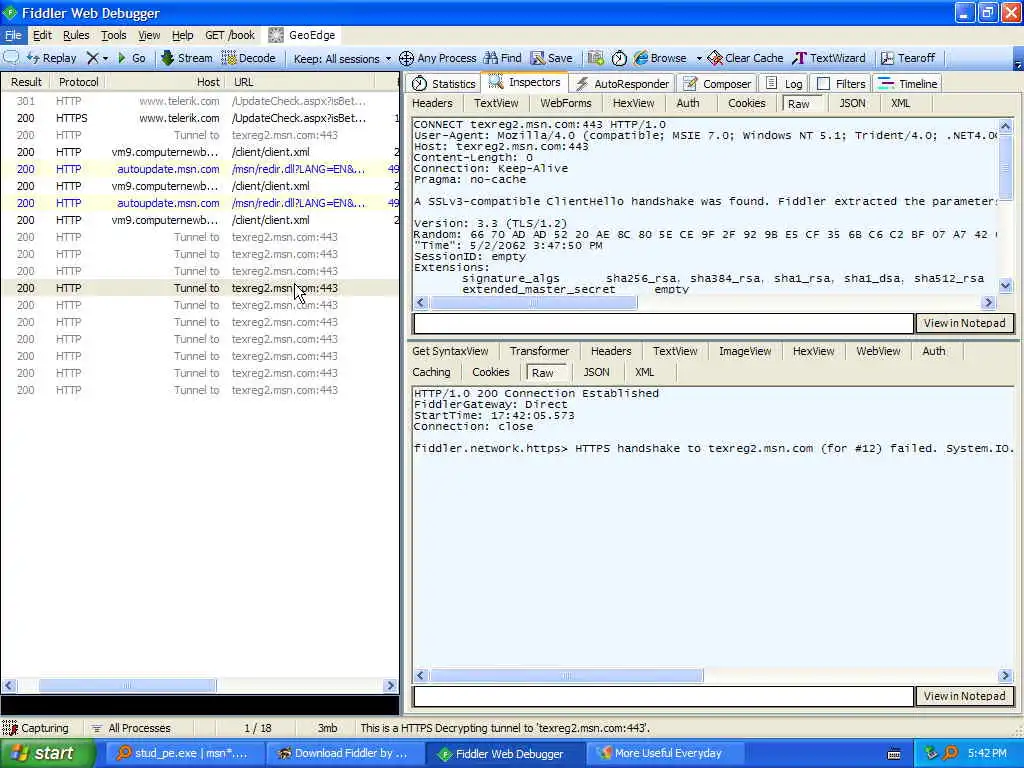Select the response Caching tab
1024x768 pixels.
pyautogui.click(x=431, y=372)
